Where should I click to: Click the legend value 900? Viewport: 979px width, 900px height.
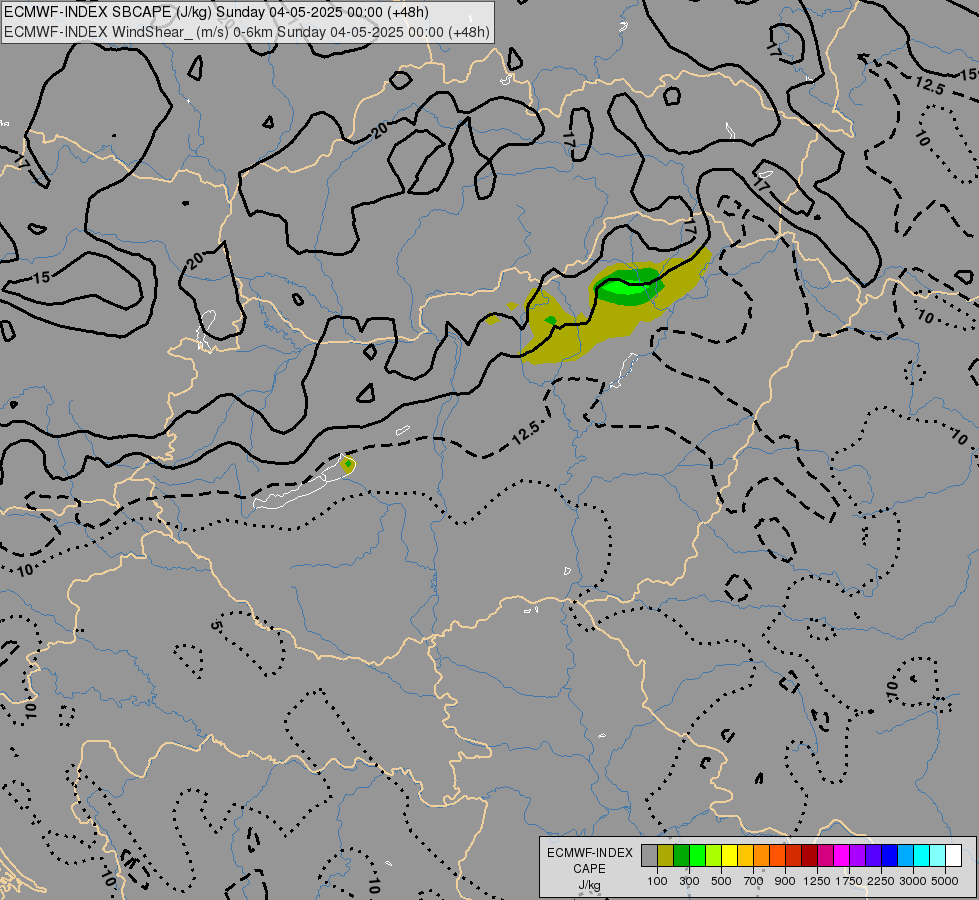785,881
